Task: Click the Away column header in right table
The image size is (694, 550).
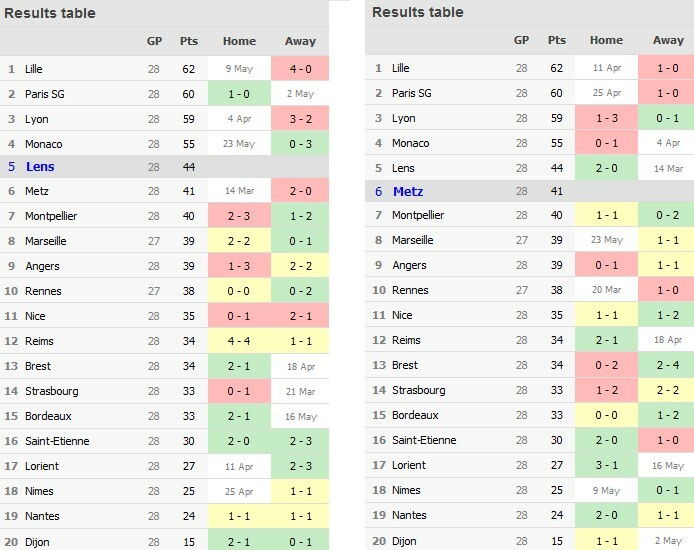Action: 668,40
